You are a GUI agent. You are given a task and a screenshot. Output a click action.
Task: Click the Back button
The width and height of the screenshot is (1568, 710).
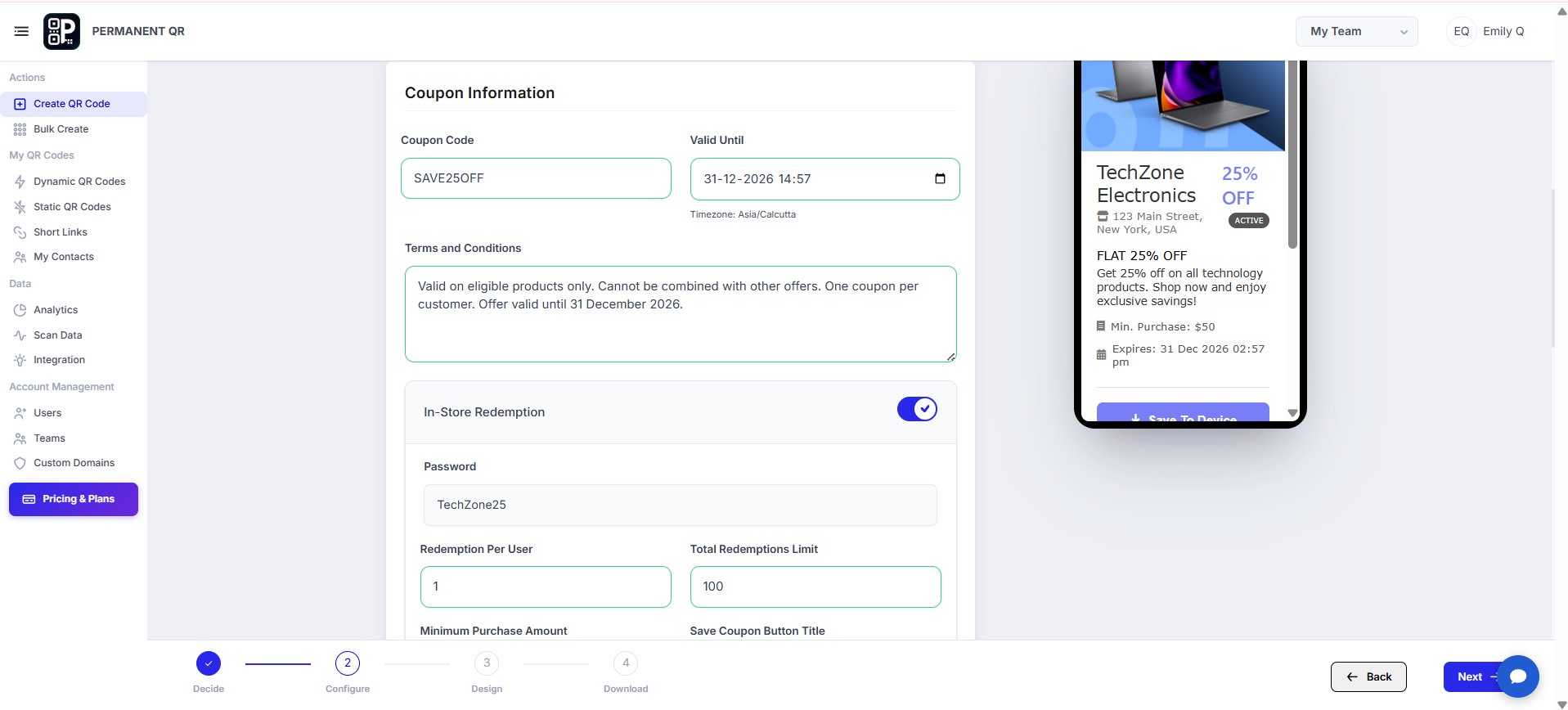pyautogui.click(x=1368, y=676)
